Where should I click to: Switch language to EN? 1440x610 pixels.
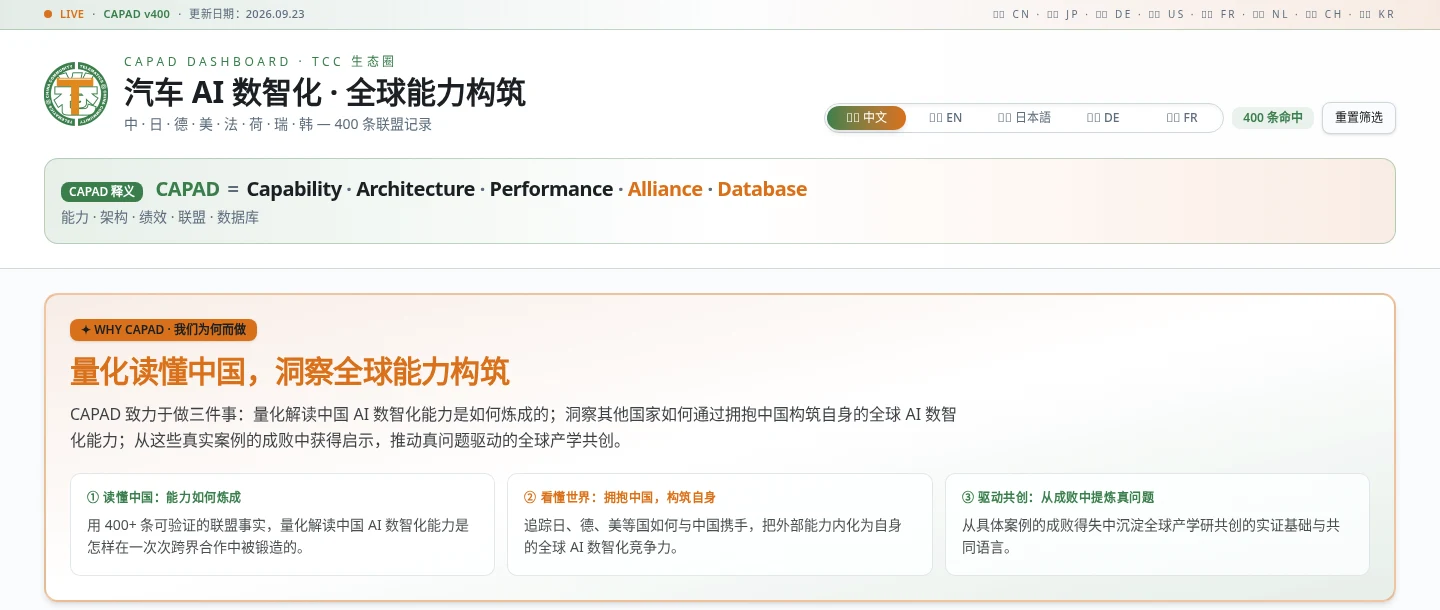pos(945,118)
